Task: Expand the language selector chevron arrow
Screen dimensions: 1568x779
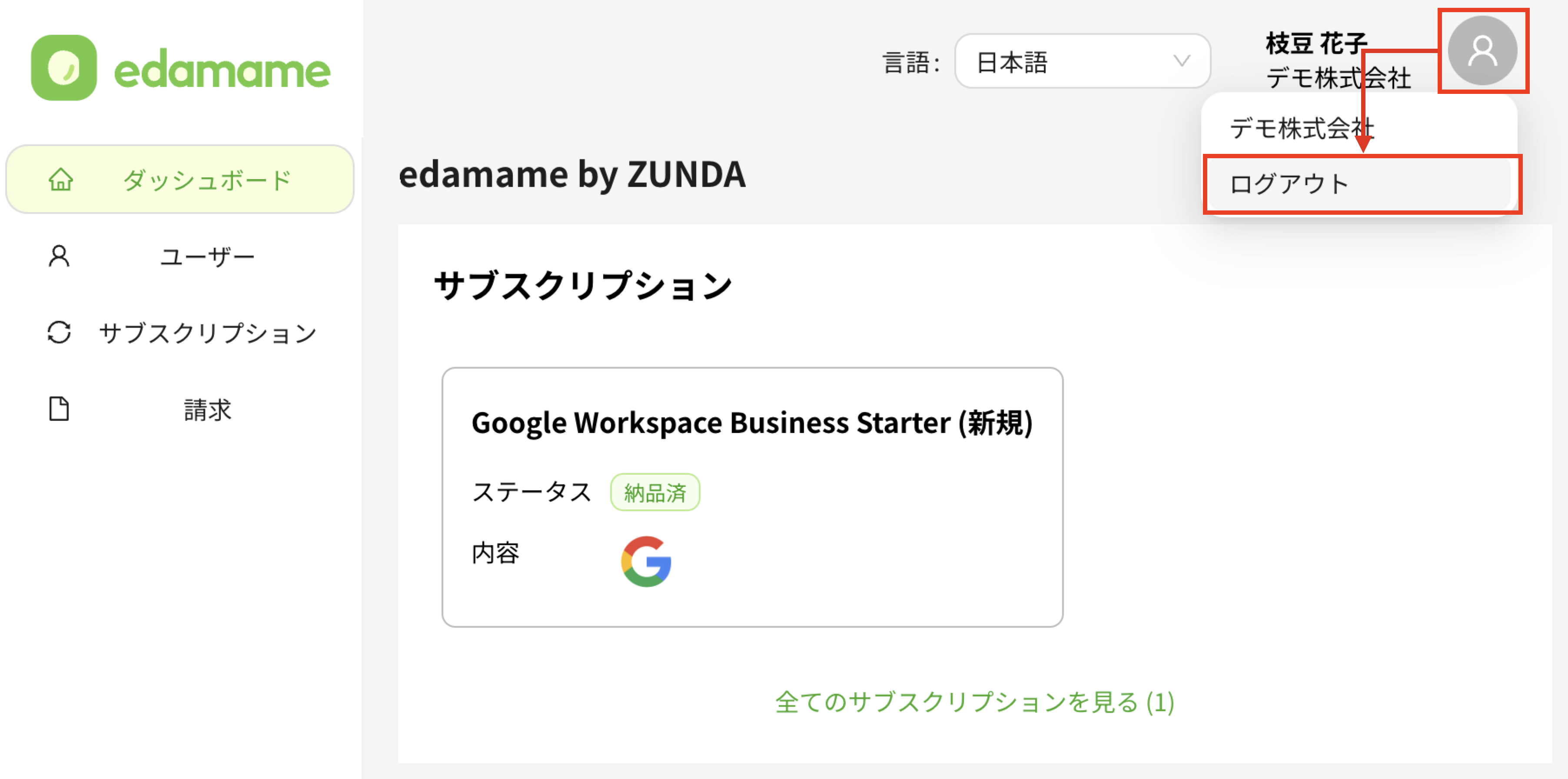Action: pos(1182,61)
